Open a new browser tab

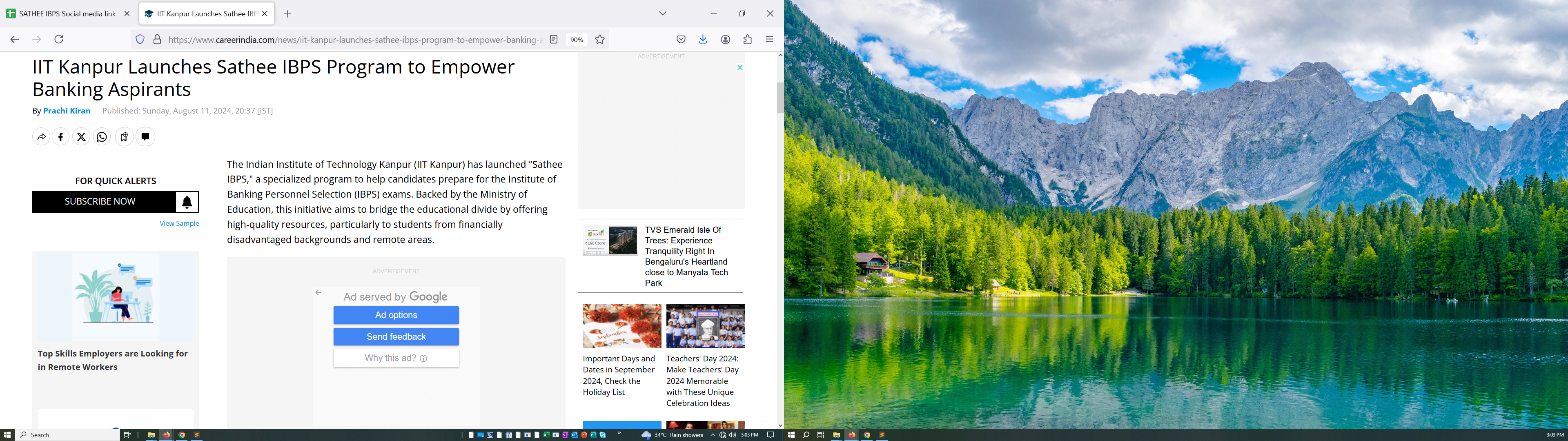[288, 14]
